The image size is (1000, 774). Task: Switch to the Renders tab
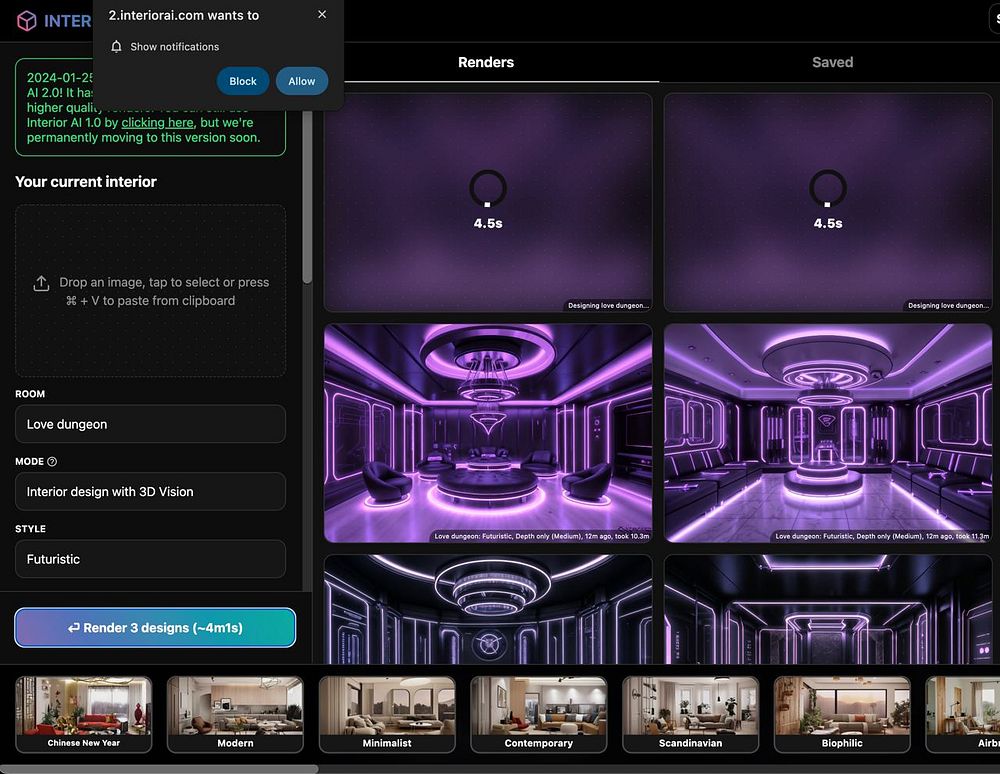[x=486, y=62]
